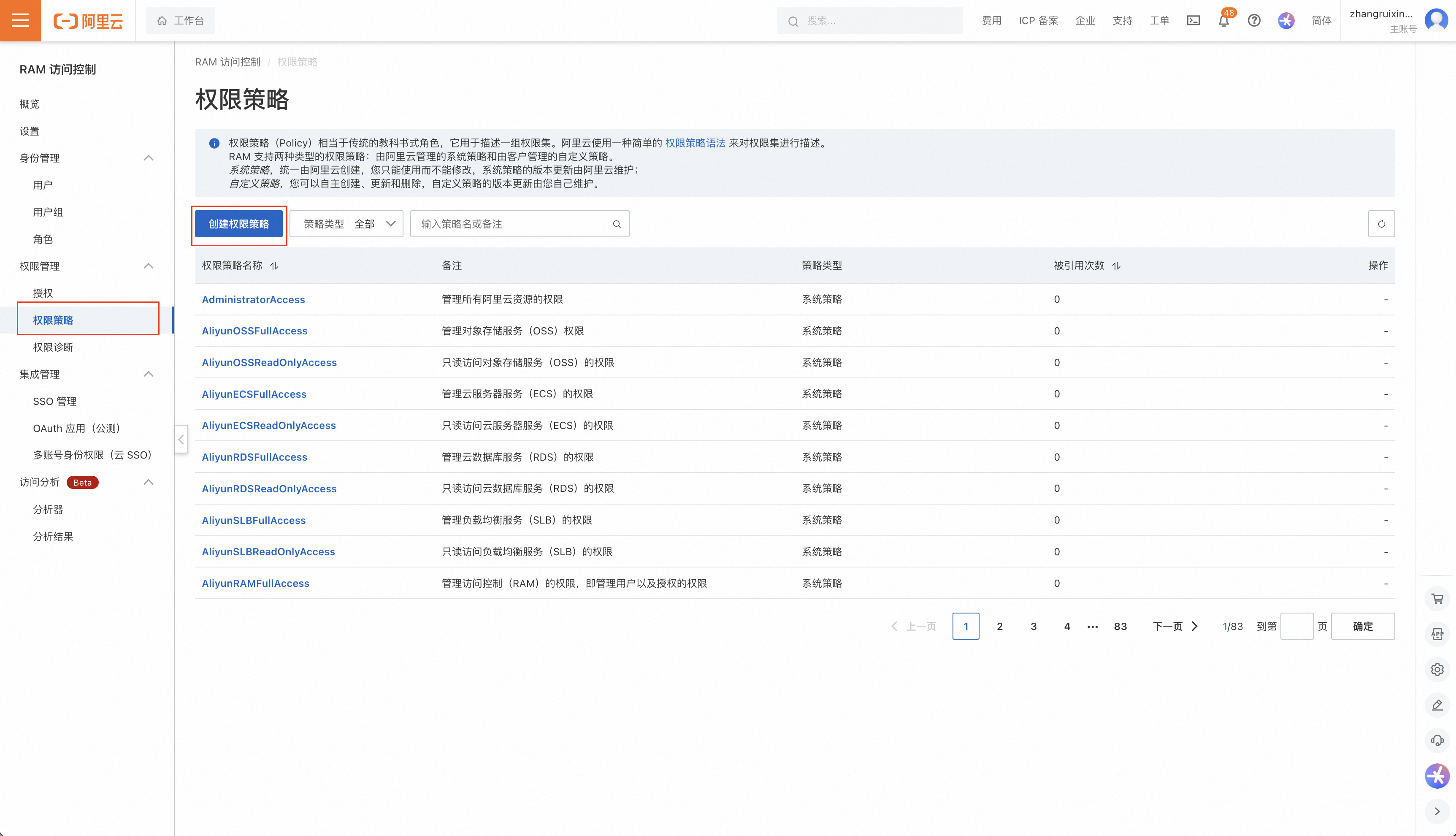Screen dimensions: 1456x836
Task: Click the search magnifier in policy filter
Action: [617, 224]
